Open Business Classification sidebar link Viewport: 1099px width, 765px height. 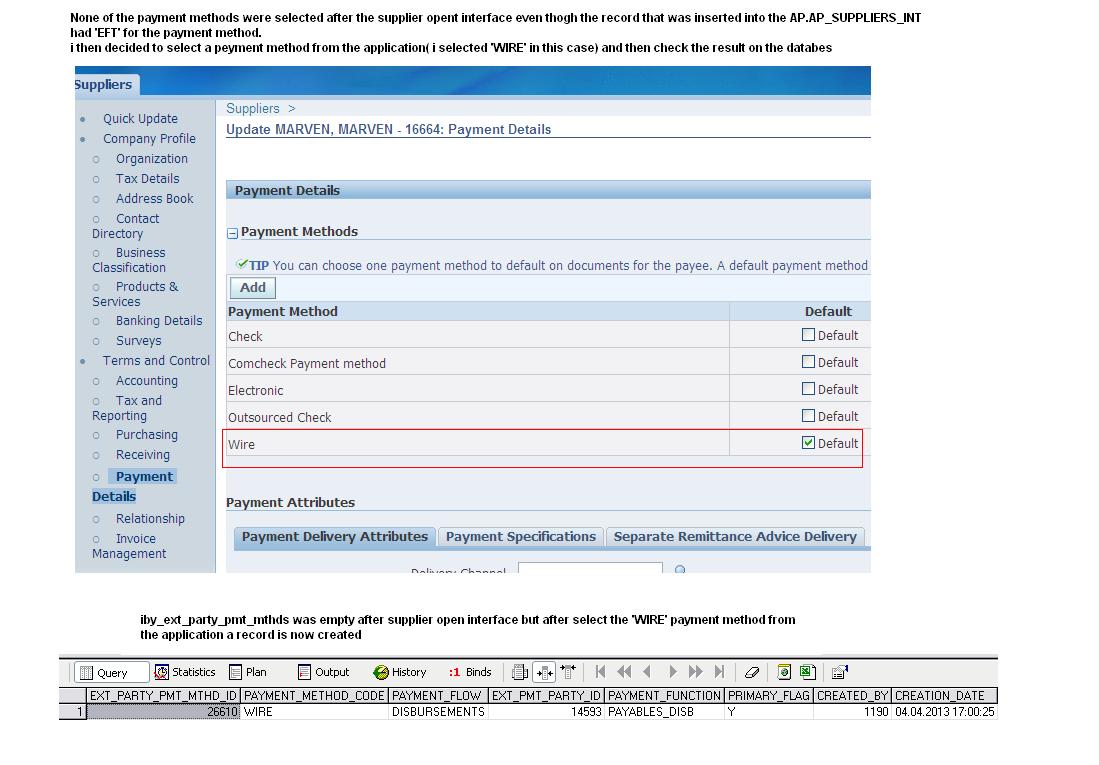pos(129,260)
